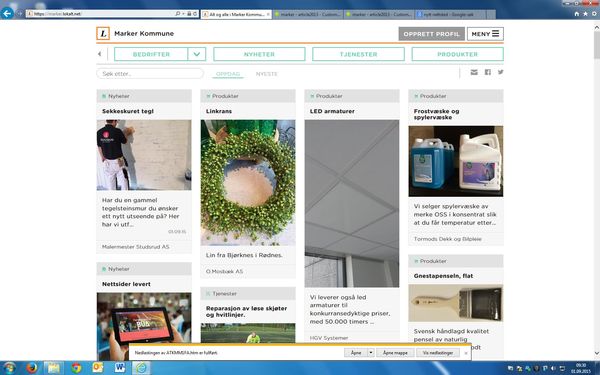The image size is (600, 375).
Task: Click the Facebook share icon
Action: pyautogui.click(x=488, y=72)
